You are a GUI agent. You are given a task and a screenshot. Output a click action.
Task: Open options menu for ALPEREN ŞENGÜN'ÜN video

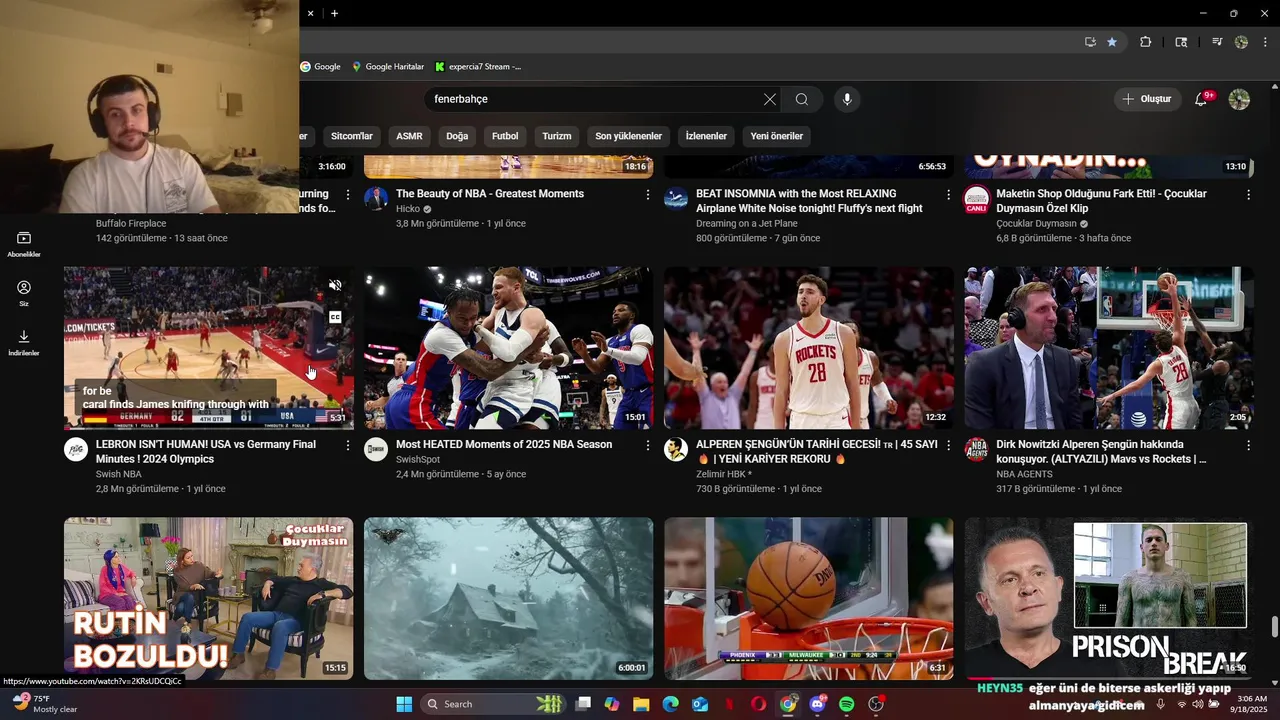tap(948, 445)
